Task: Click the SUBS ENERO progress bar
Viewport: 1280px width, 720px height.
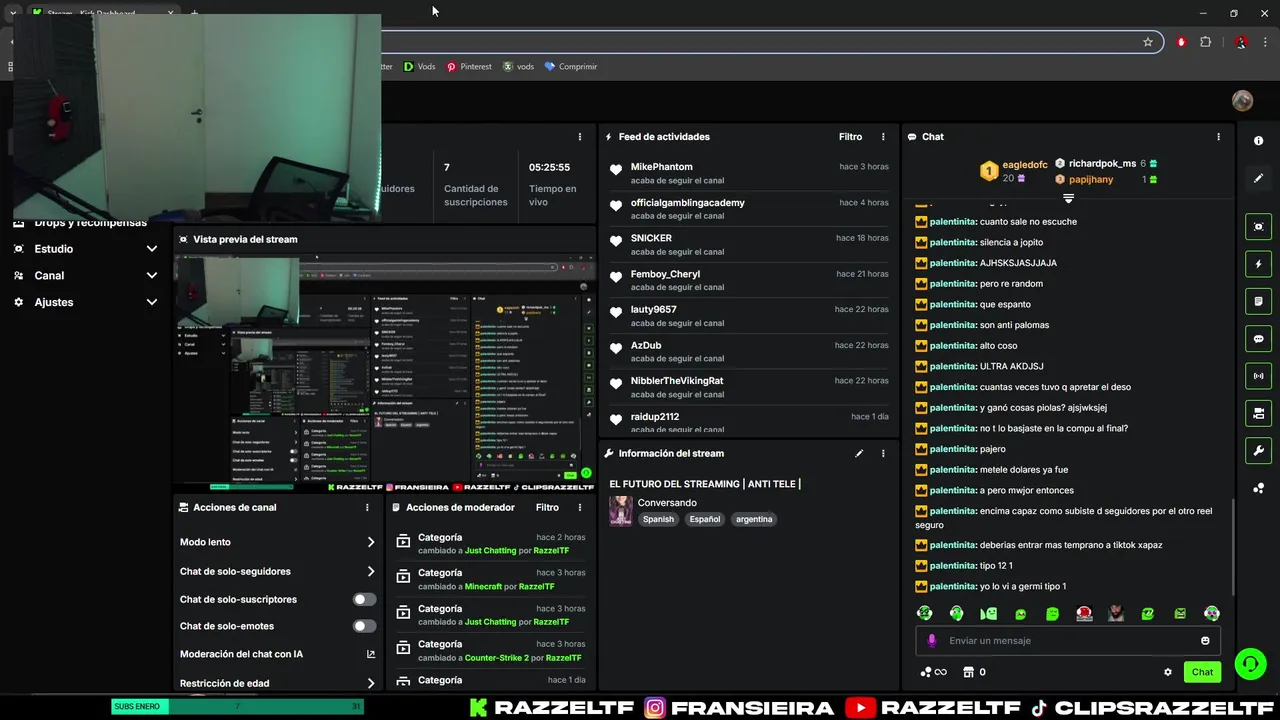Action: [x=237, y=707]
